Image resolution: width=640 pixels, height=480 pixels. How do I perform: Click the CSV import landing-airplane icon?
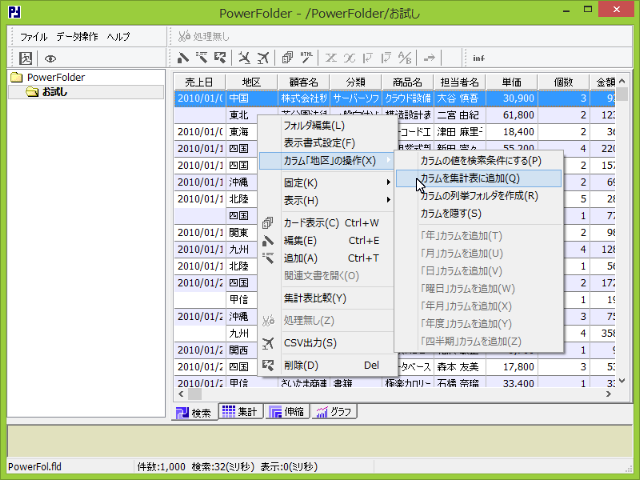coord(244,58)
